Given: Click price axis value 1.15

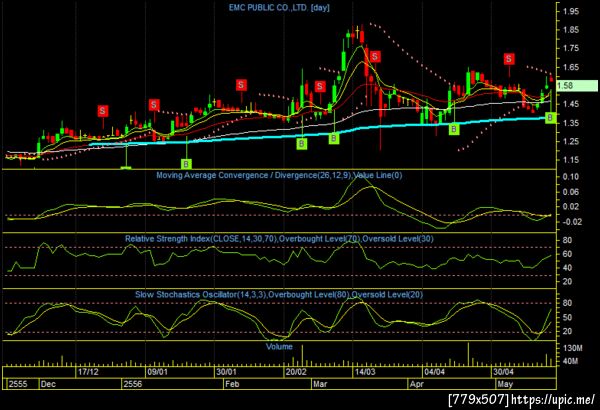Looking at the screenshot, I should click(x=571, y=160).
